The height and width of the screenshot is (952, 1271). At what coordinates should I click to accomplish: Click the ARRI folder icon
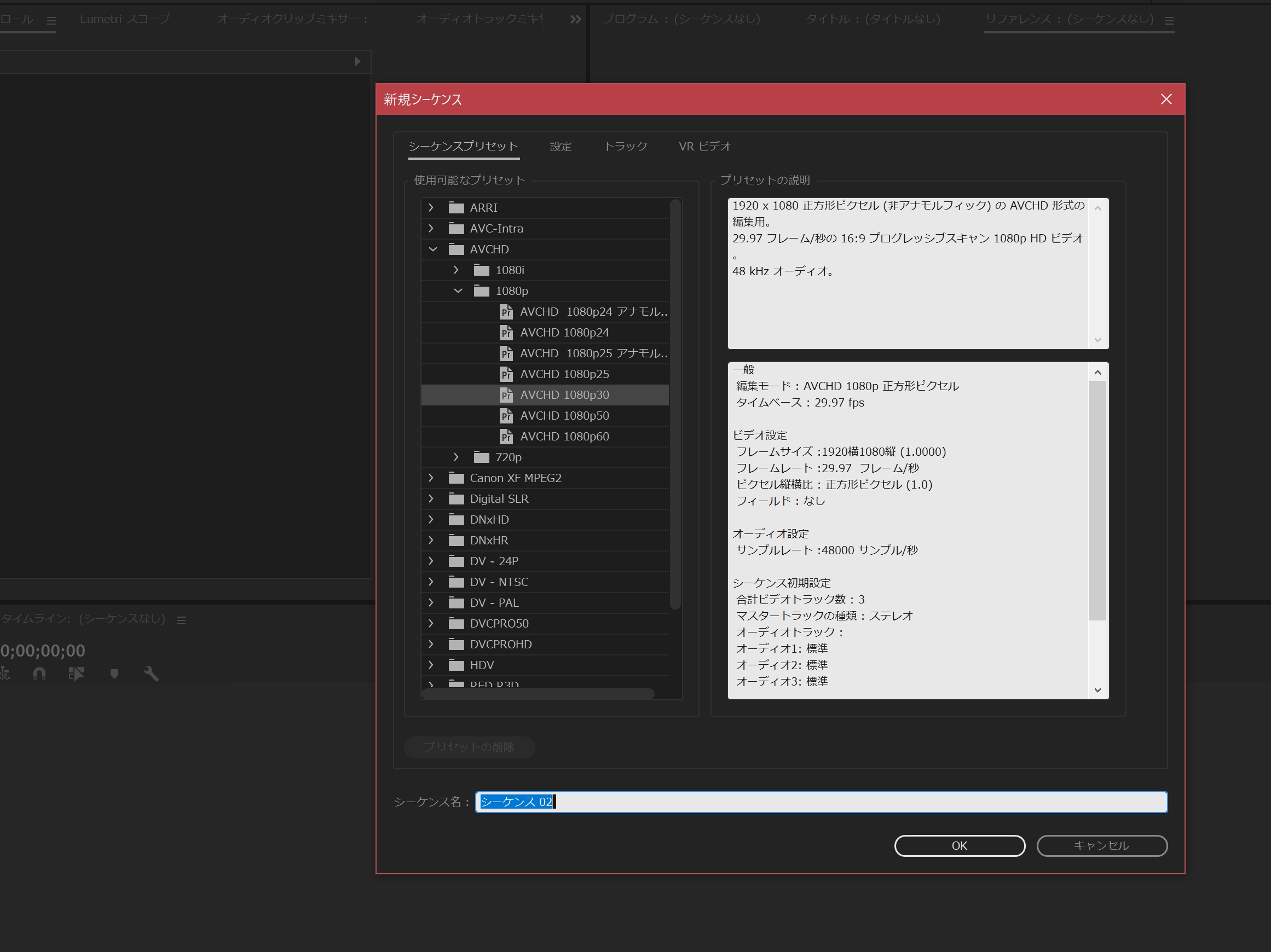pos(456,207)
